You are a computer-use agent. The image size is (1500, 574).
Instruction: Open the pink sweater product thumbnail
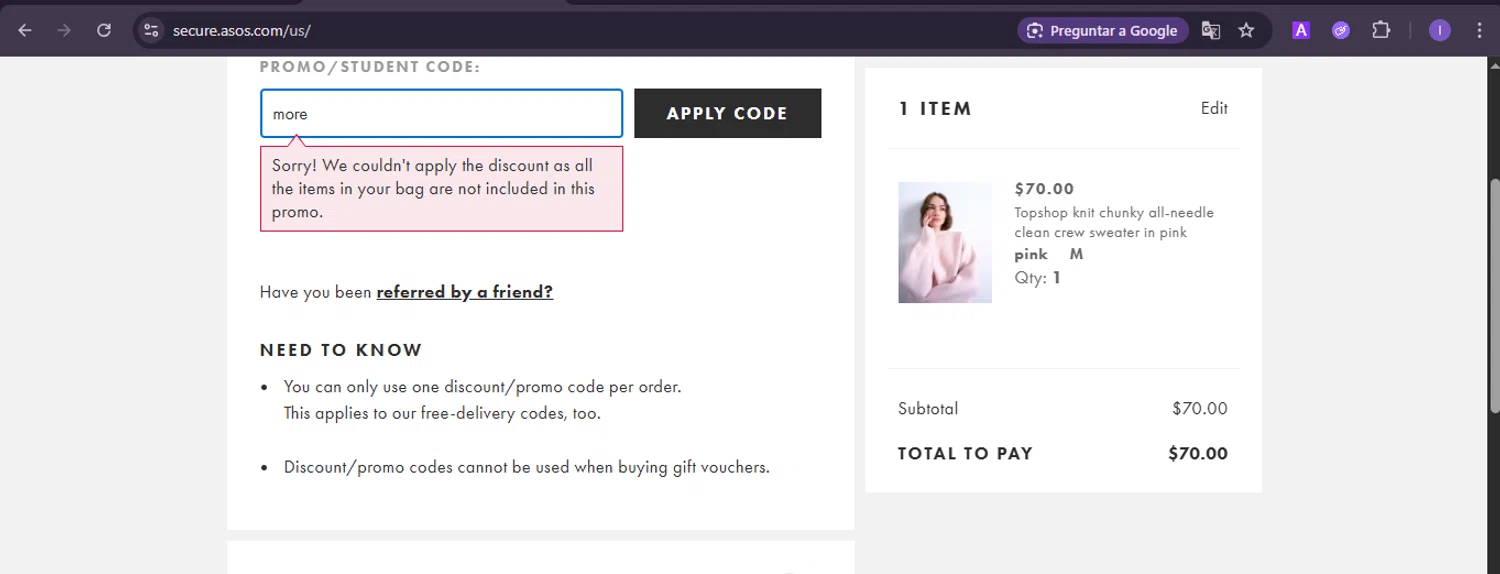point(944,242)
